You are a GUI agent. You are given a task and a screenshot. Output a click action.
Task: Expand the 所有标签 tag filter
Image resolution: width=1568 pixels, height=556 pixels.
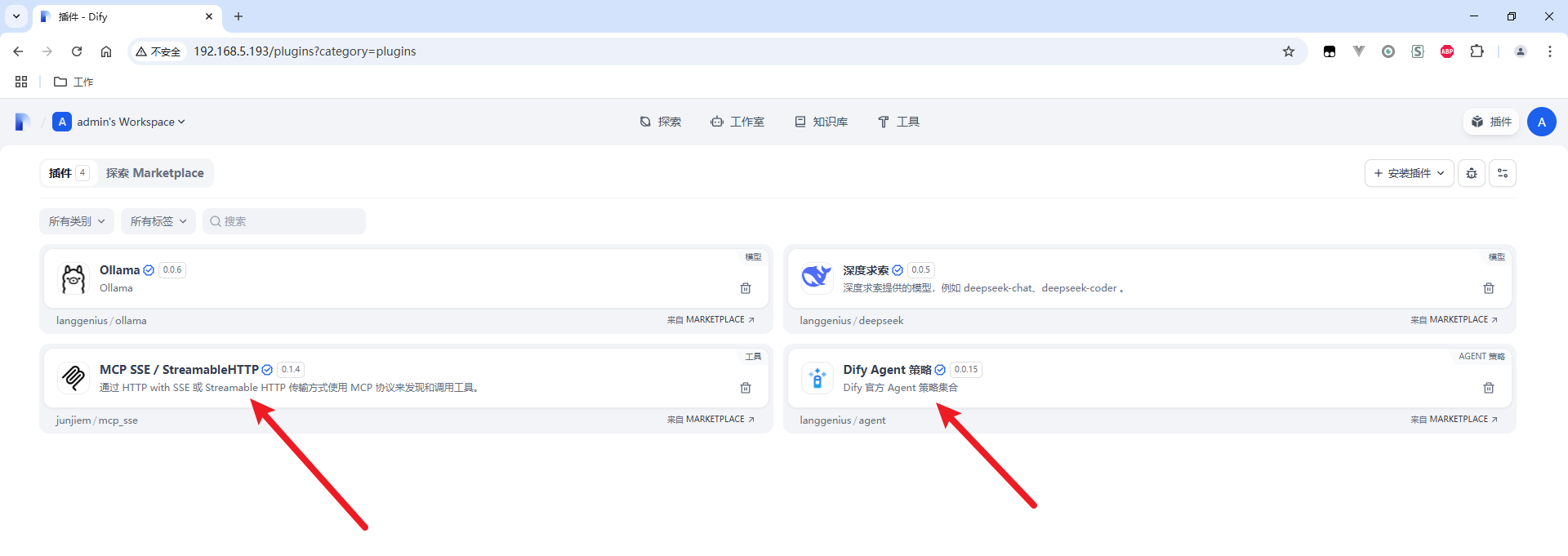pyautogui.click(x=158, y=221)
